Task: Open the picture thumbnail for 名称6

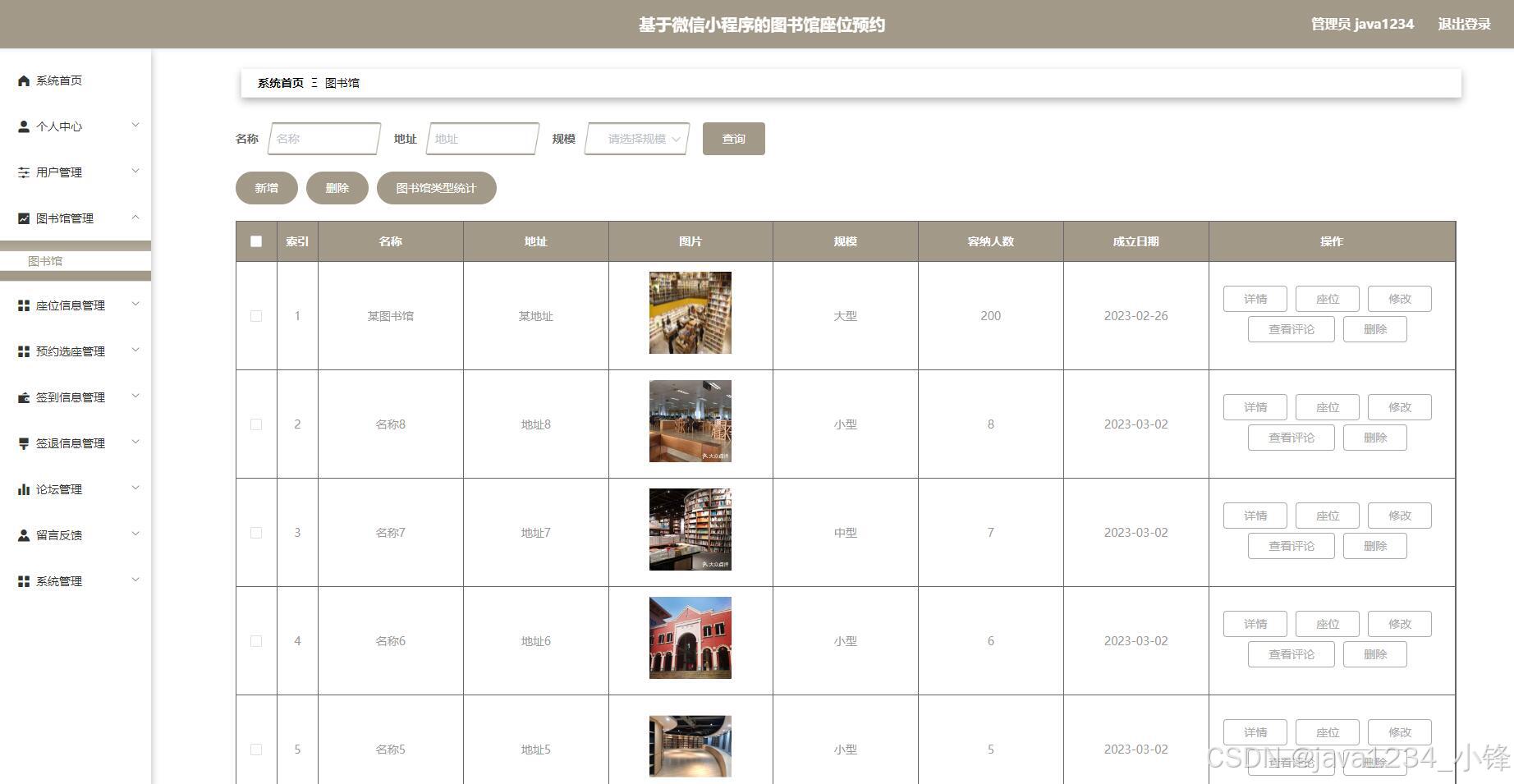Action: pos(690,638)
